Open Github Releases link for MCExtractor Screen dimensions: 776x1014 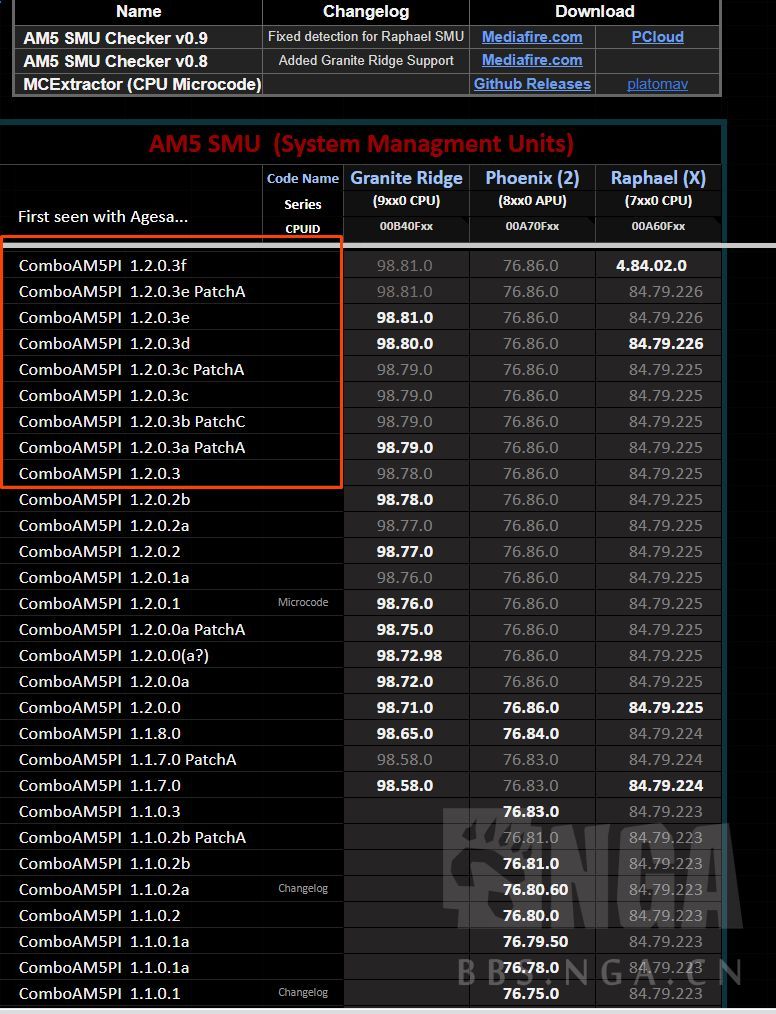[x=532, y=85]
